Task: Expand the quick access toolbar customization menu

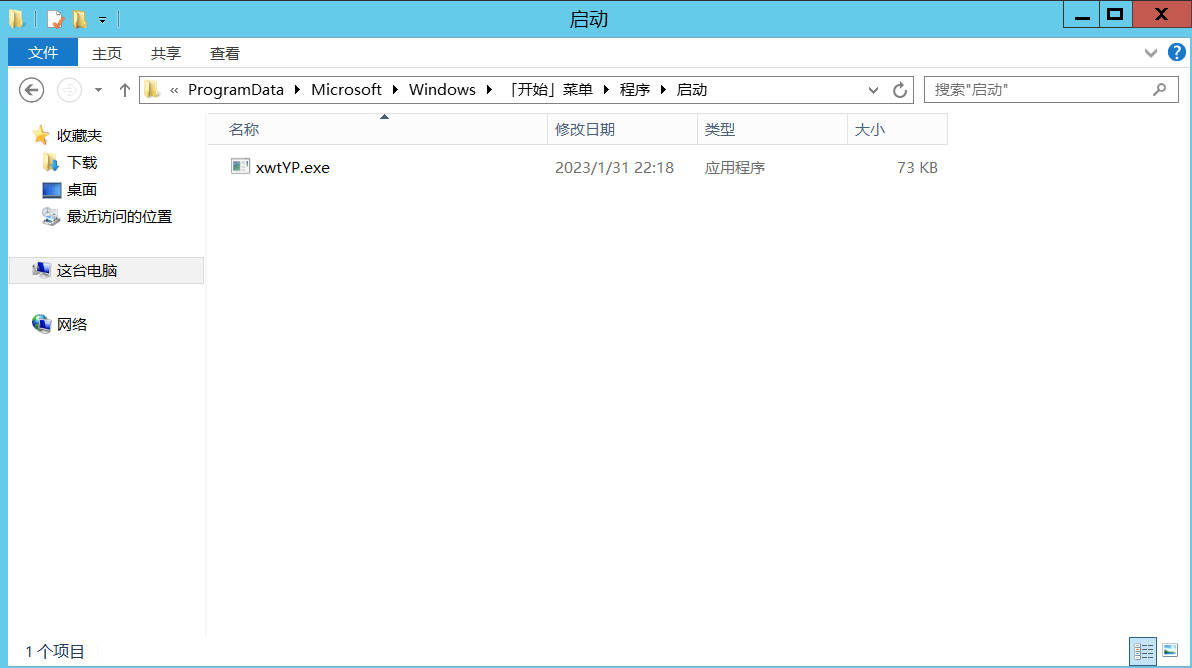Action: [x=101, y=14]
